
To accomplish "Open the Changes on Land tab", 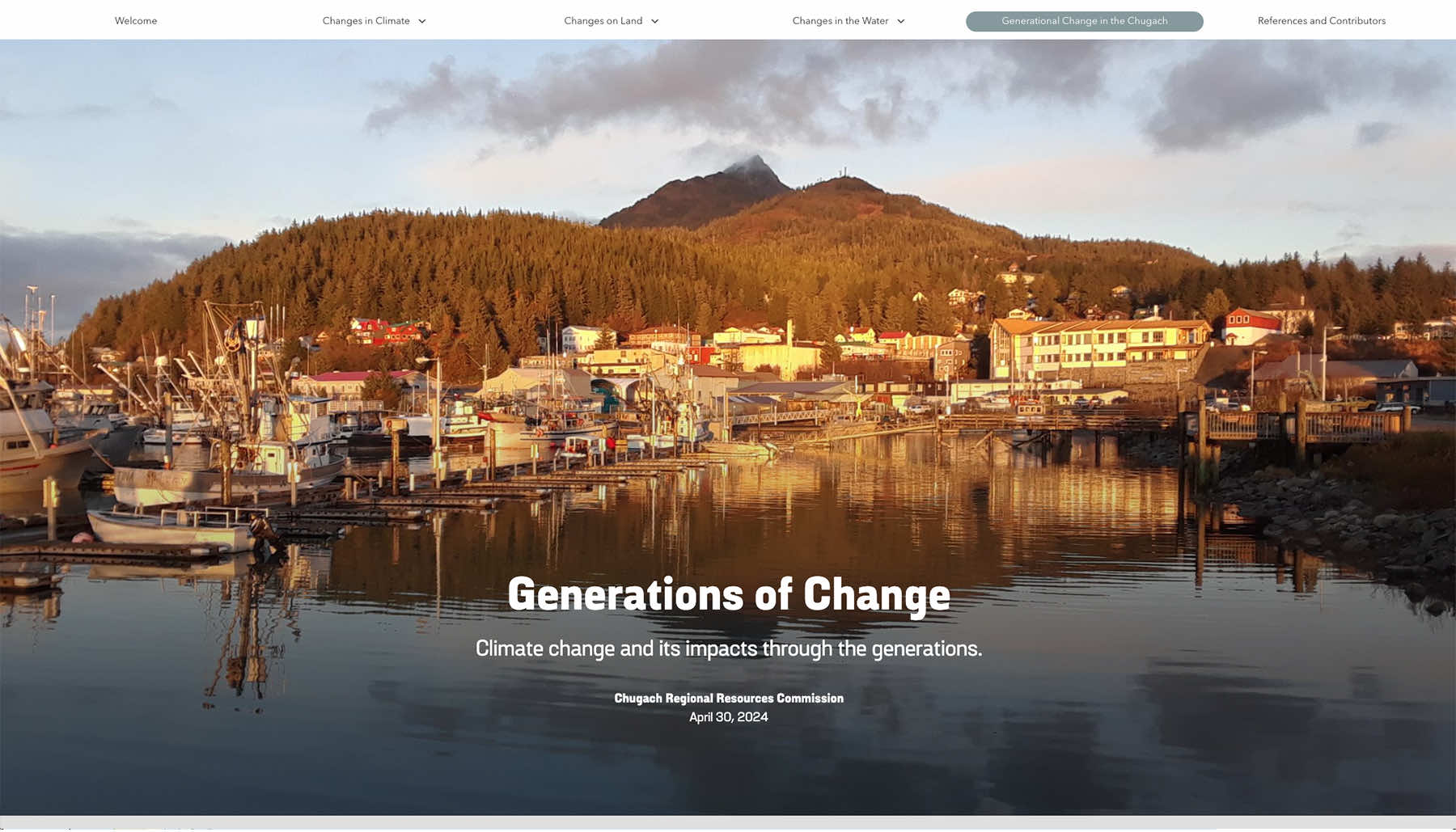I will 603,21.
